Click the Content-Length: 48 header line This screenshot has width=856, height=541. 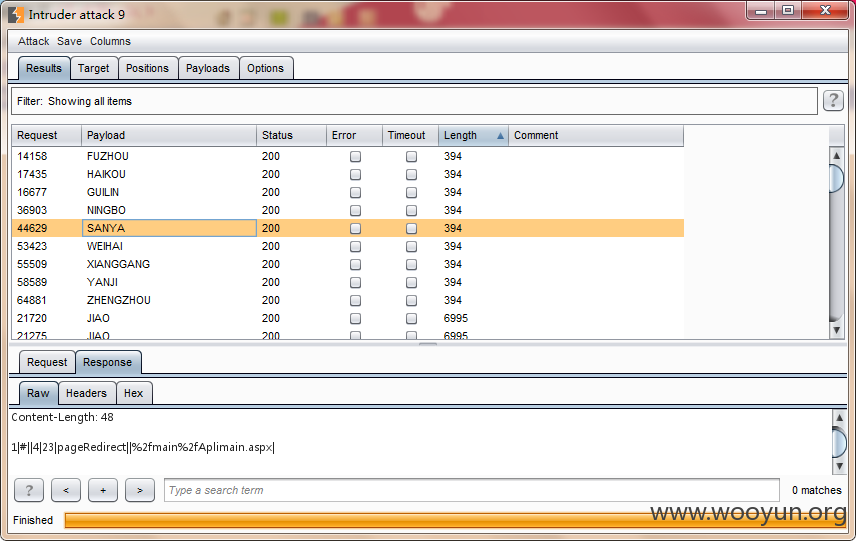point(63,418)
